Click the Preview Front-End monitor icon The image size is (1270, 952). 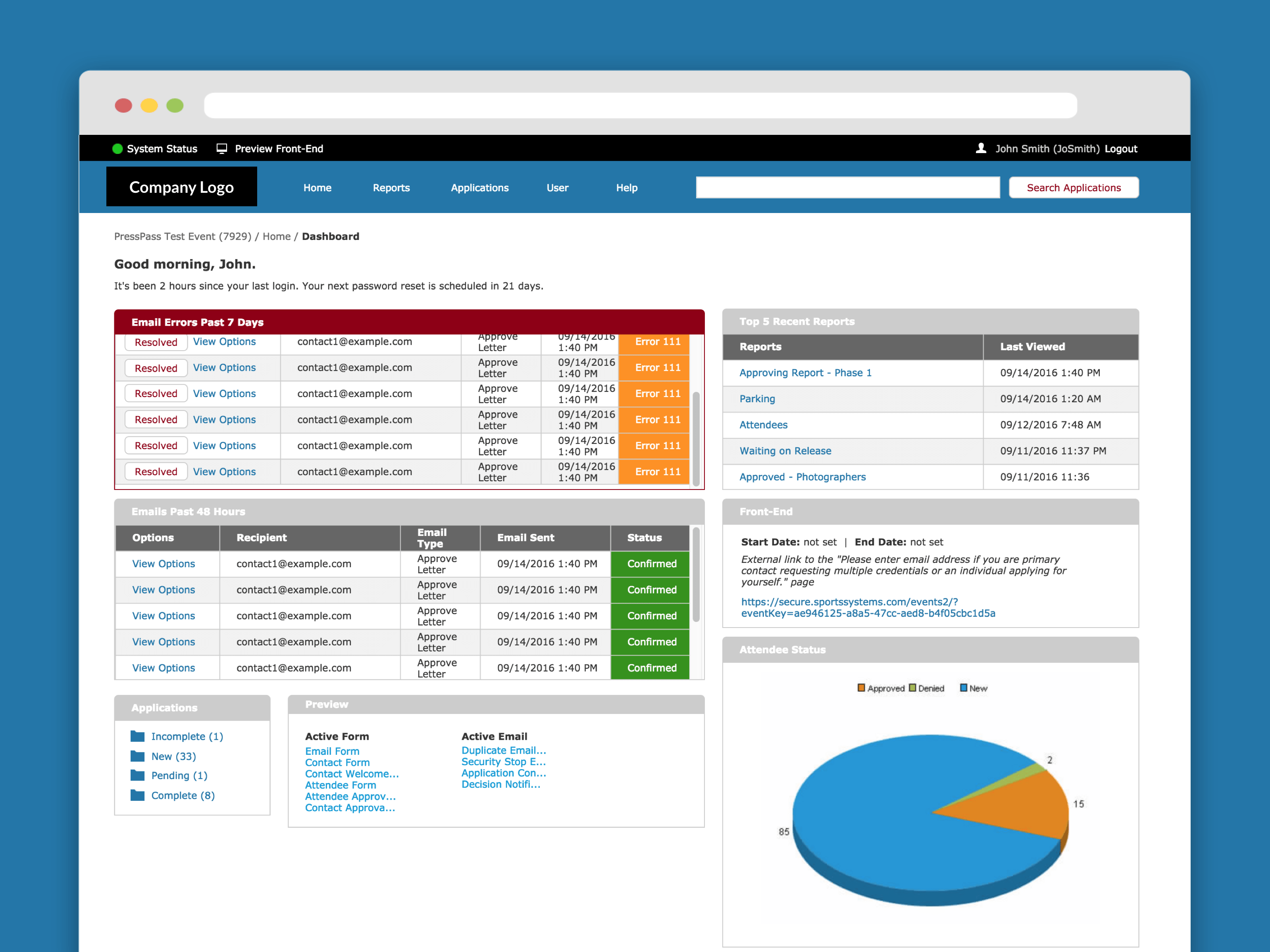[x=221, y=149]
